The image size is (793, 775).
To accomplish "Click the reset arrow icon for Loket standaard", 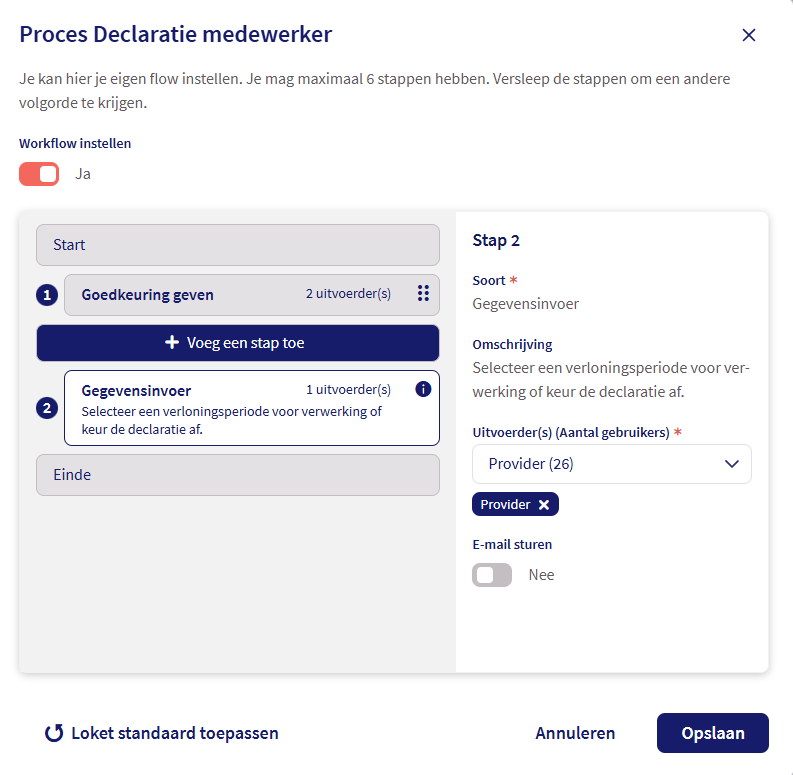I will coord(54,733).
